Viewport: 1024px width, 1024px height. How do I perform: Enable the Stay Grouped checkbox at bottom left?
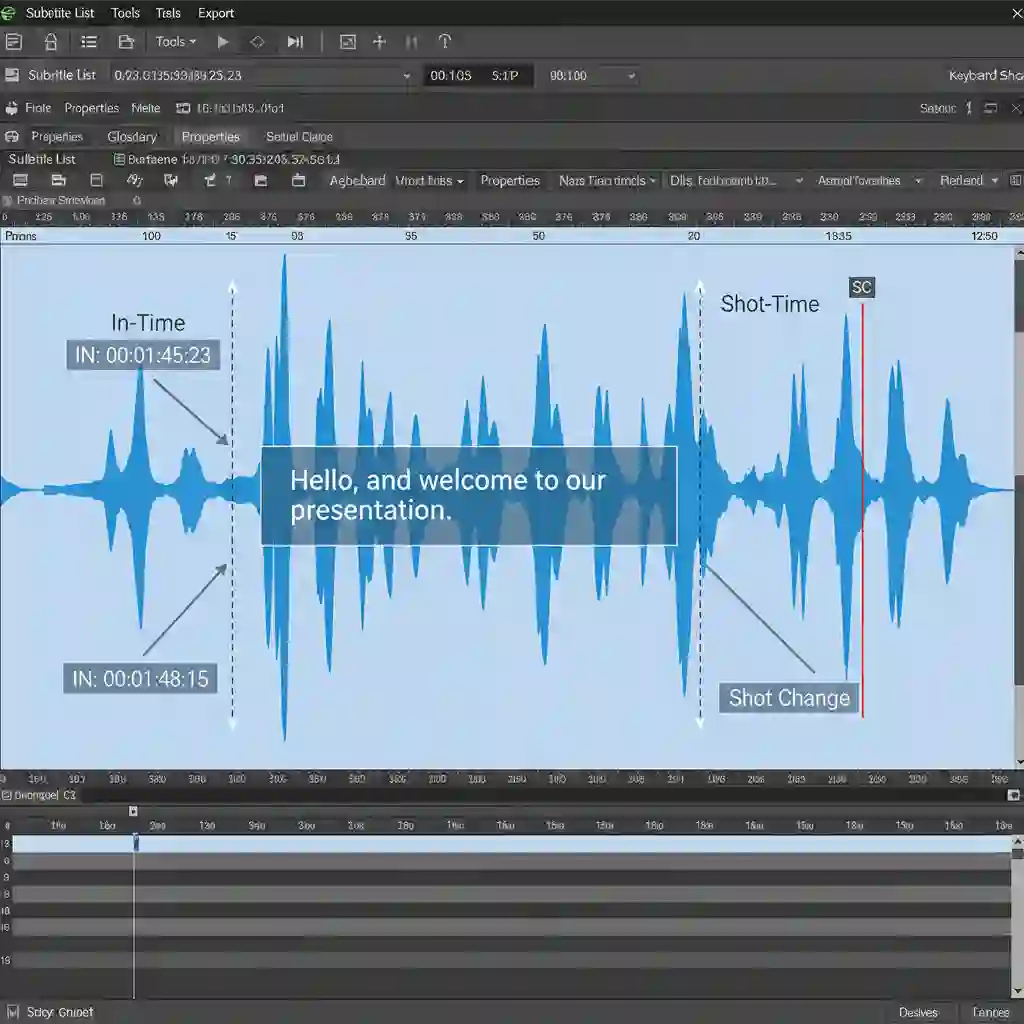pyautogui.click(x=14, y=1012)
